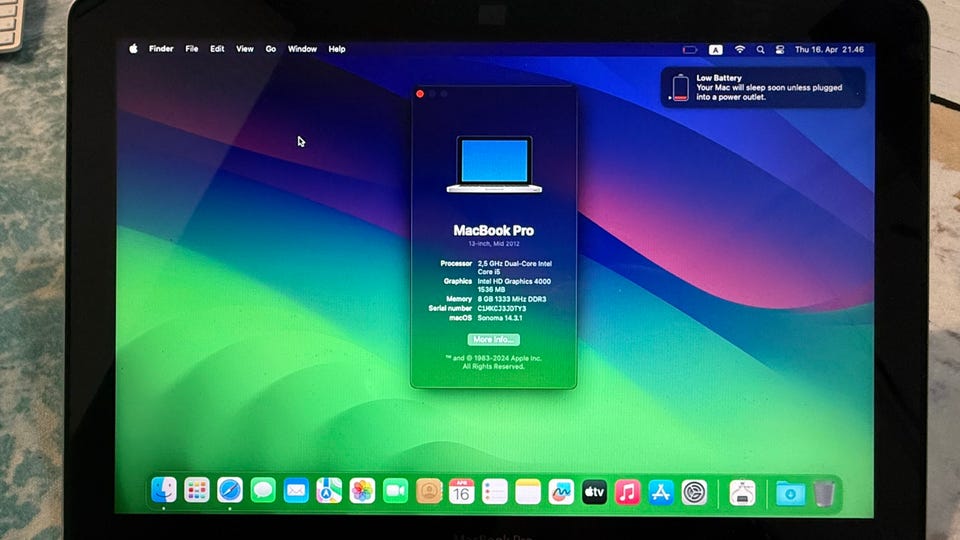The image size is (960, 540).
Task: Open the Downloads folder stack
Action: pyautogui.click(x=790, y=493)
